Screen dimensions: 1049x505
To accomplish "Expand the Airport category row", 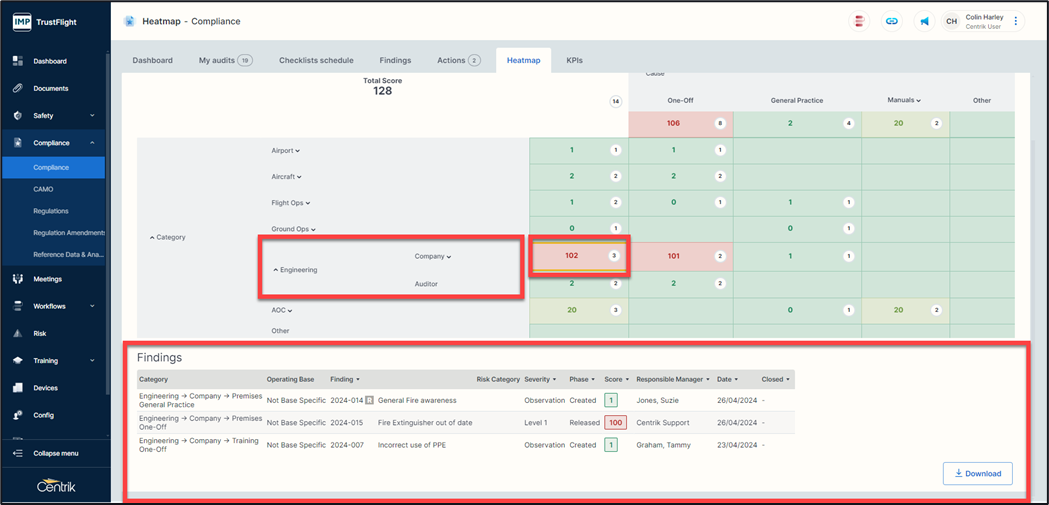I will (286, 151).
